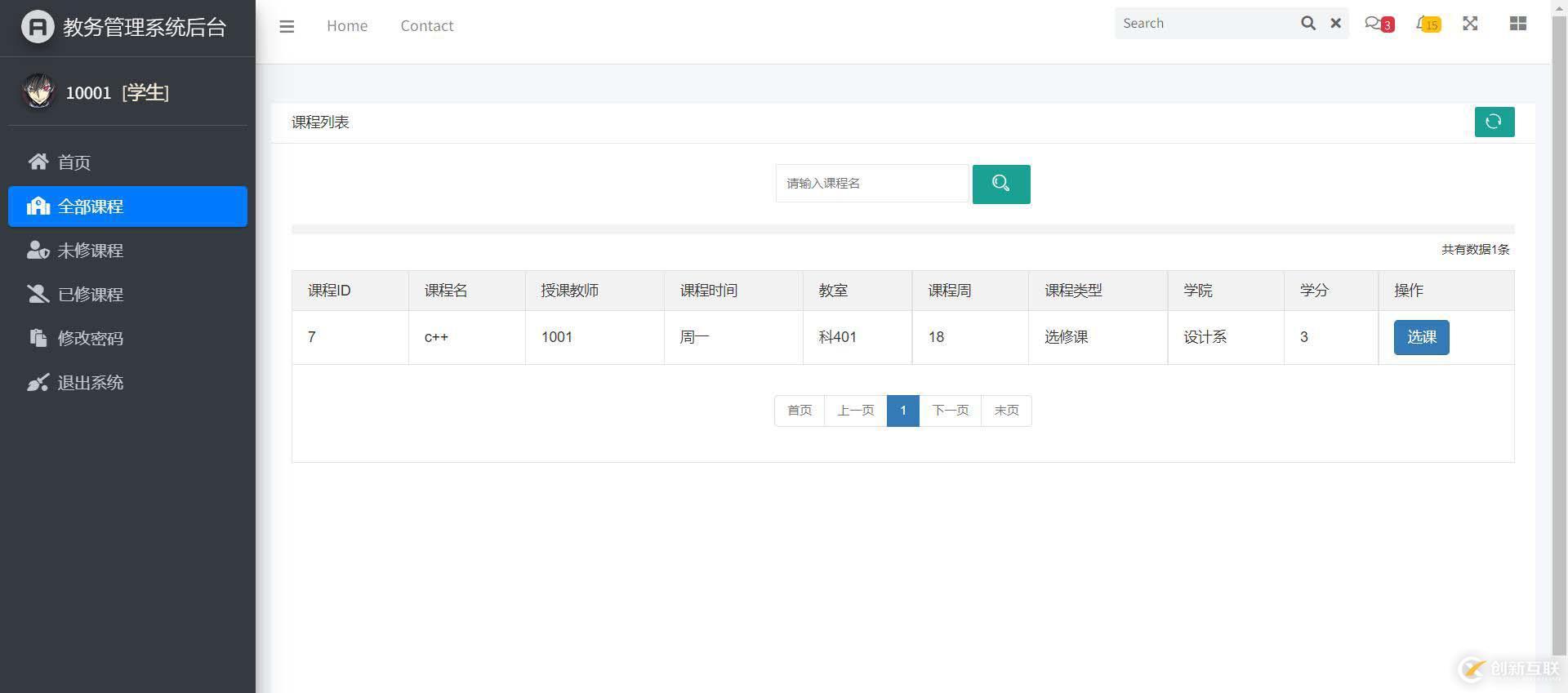Select page 1 in the pagination

[903, 411]
